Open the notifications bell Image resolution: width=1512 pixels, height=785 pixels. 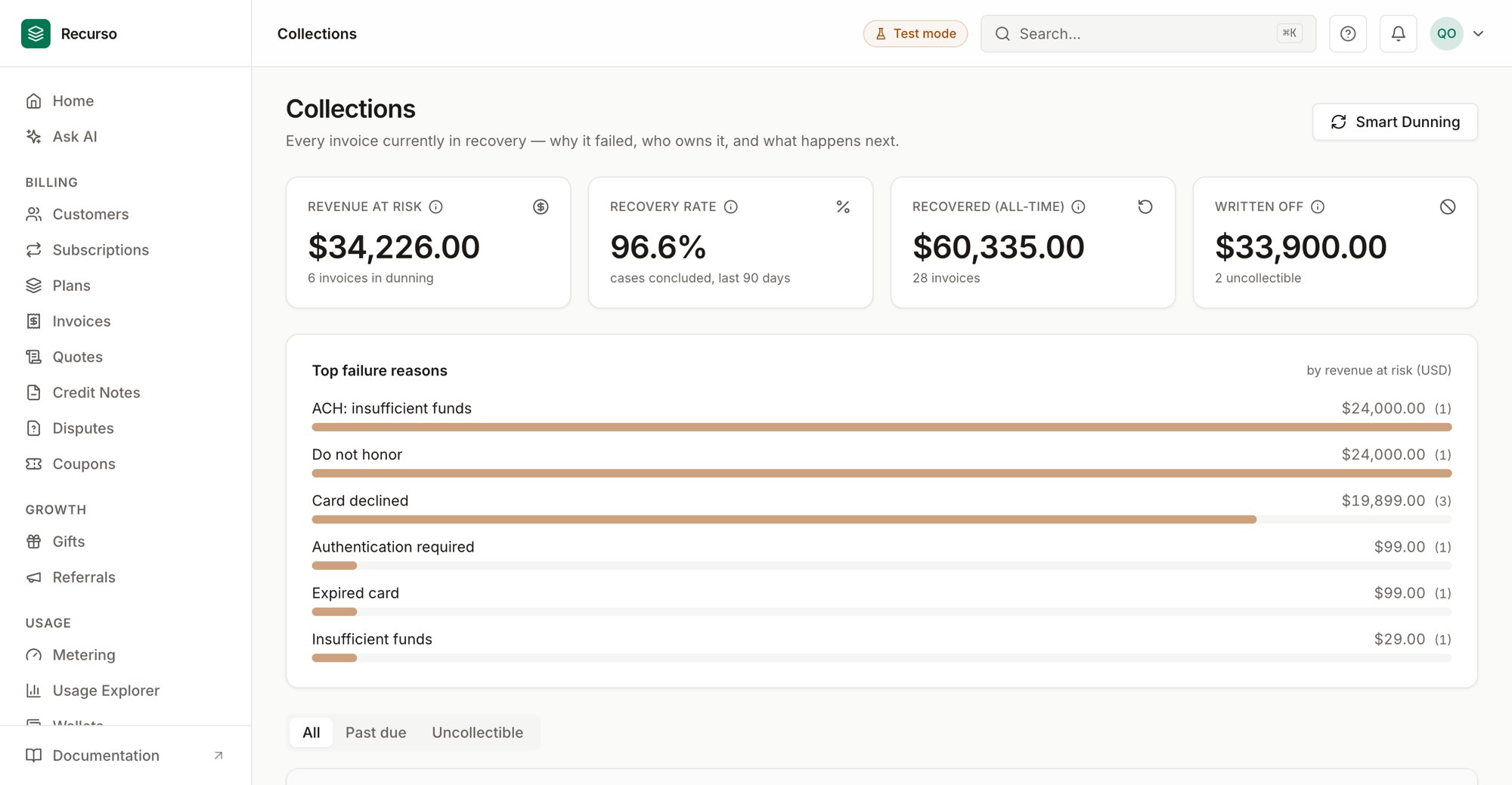tap(1399, 33)
